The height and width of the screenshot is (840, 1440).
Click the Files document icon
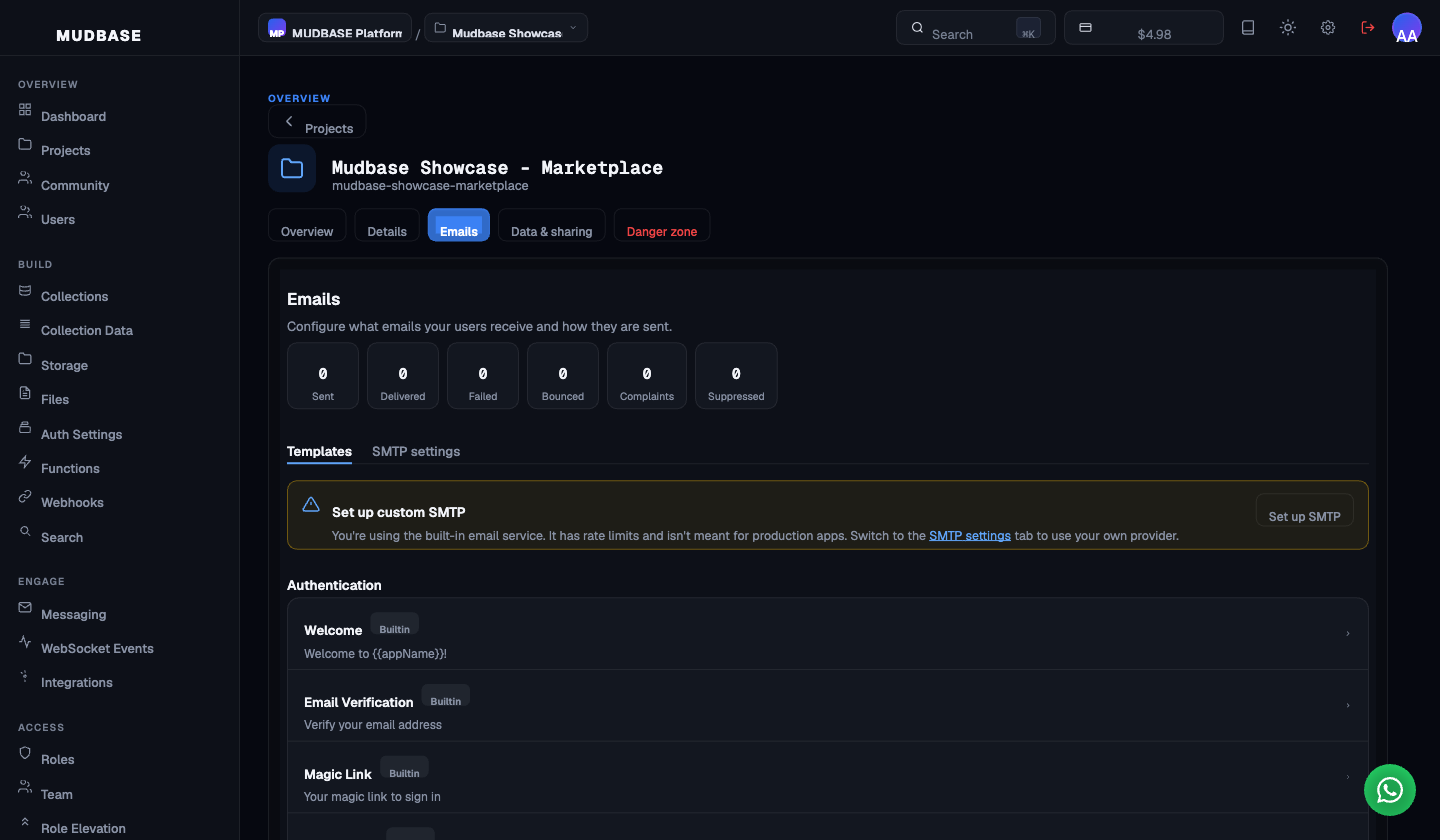[25, 393]
